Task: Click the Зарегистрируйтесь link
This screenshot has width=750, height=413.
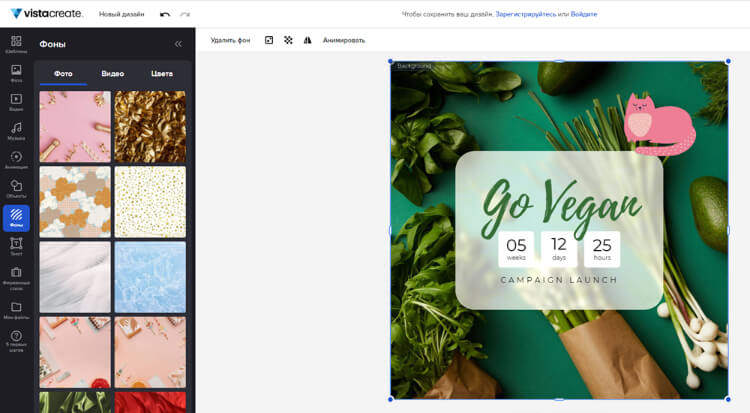Action: point(525,14)
